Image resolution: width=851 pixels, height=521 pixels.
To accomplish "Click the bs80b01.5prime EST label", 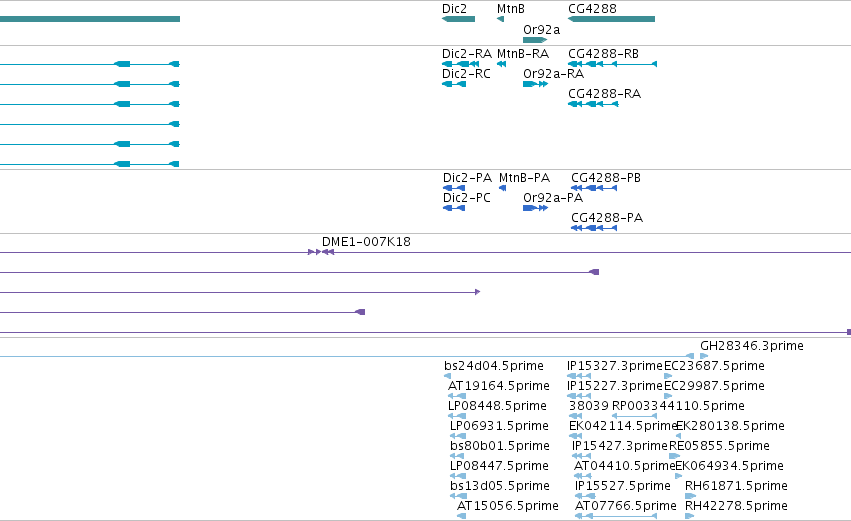I will (500, 446).
